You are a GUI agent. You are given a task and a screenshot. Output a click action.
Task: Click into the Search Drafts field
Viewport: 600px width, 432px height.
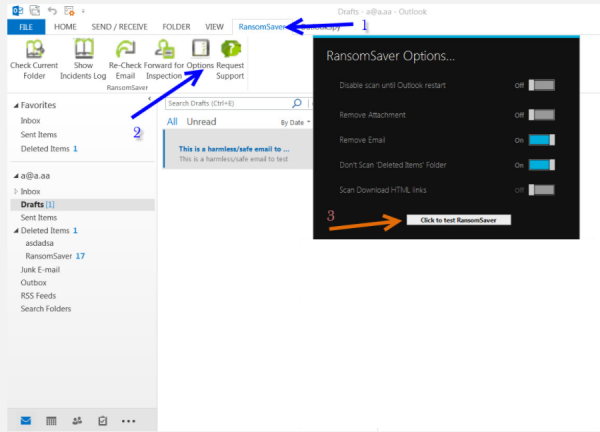(x=230, y=103)
